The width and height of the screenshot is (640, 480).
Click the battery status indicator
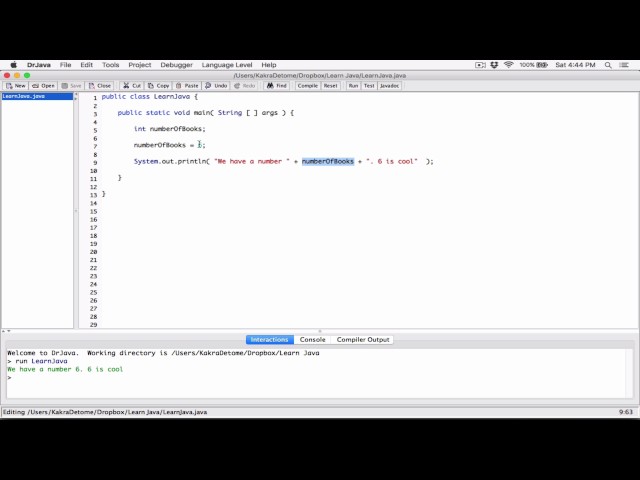[533, 65]
